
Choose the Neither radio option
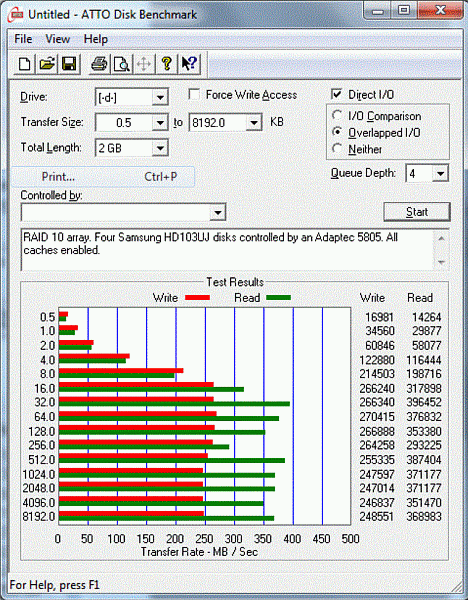coord(337,148)
